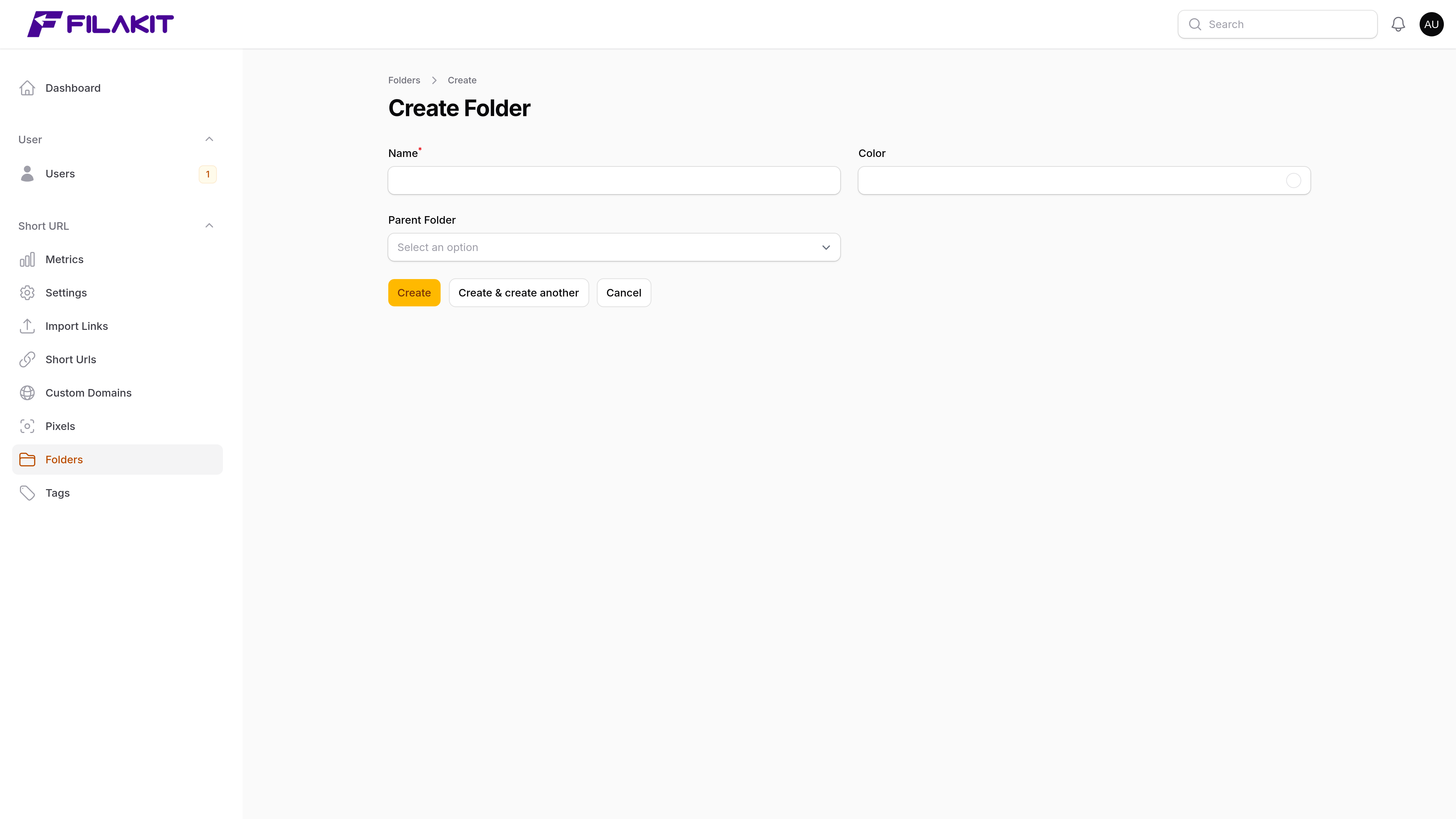
Task: Click the Users count badge 1
Action: (208, 174)
